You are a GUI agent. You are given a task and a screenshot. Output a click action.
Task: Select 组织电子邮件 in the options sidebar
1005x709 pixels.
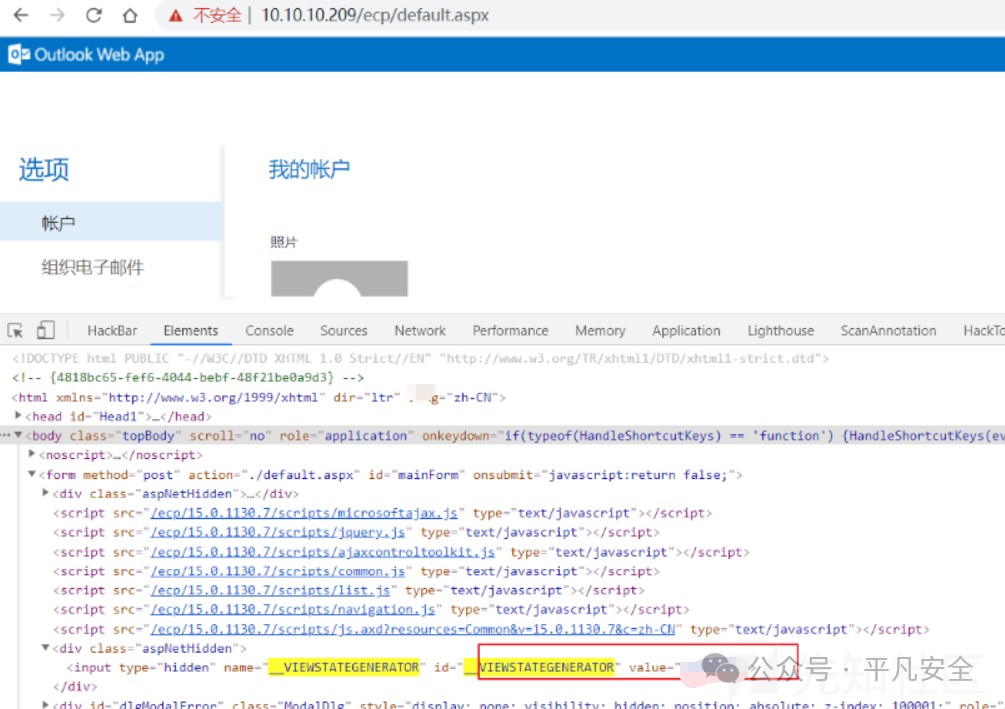click(93, 267)
